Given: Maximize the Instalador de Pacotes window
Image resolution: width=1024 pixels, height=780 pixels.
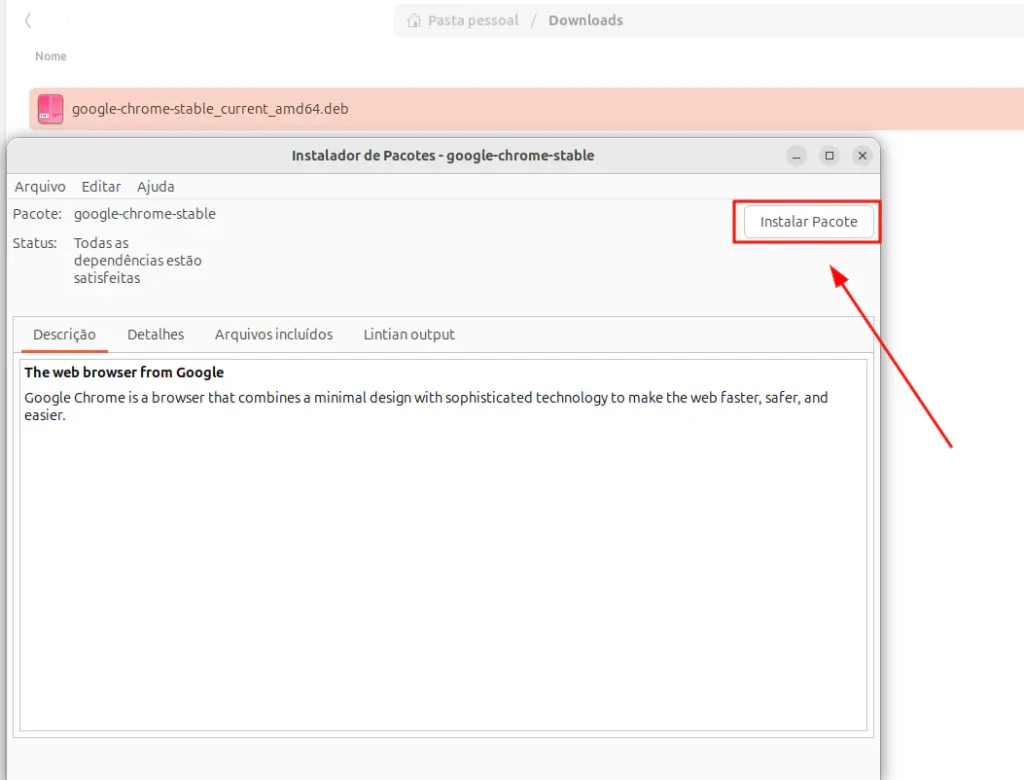Looking at the screenshot, I should click(829, 155).
